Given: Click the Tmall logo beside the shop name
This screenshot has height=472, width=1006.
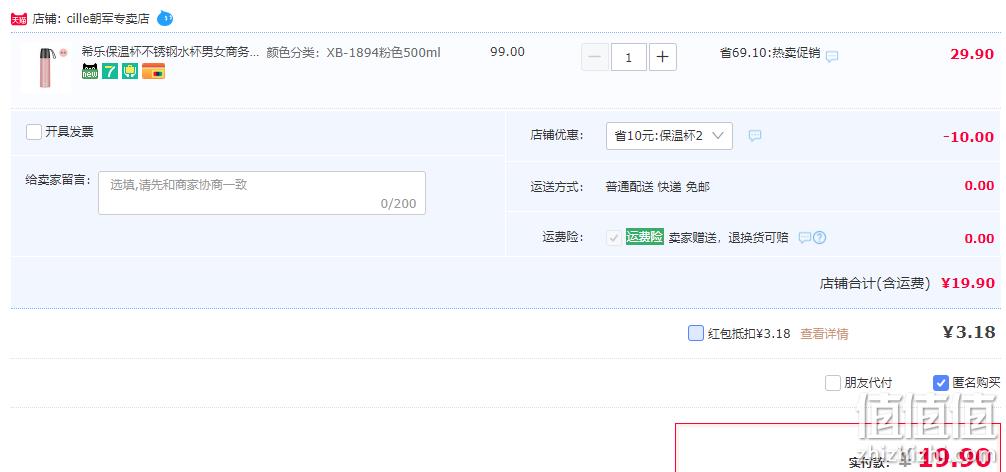Looking at the screenshot, I should point(19,19).
